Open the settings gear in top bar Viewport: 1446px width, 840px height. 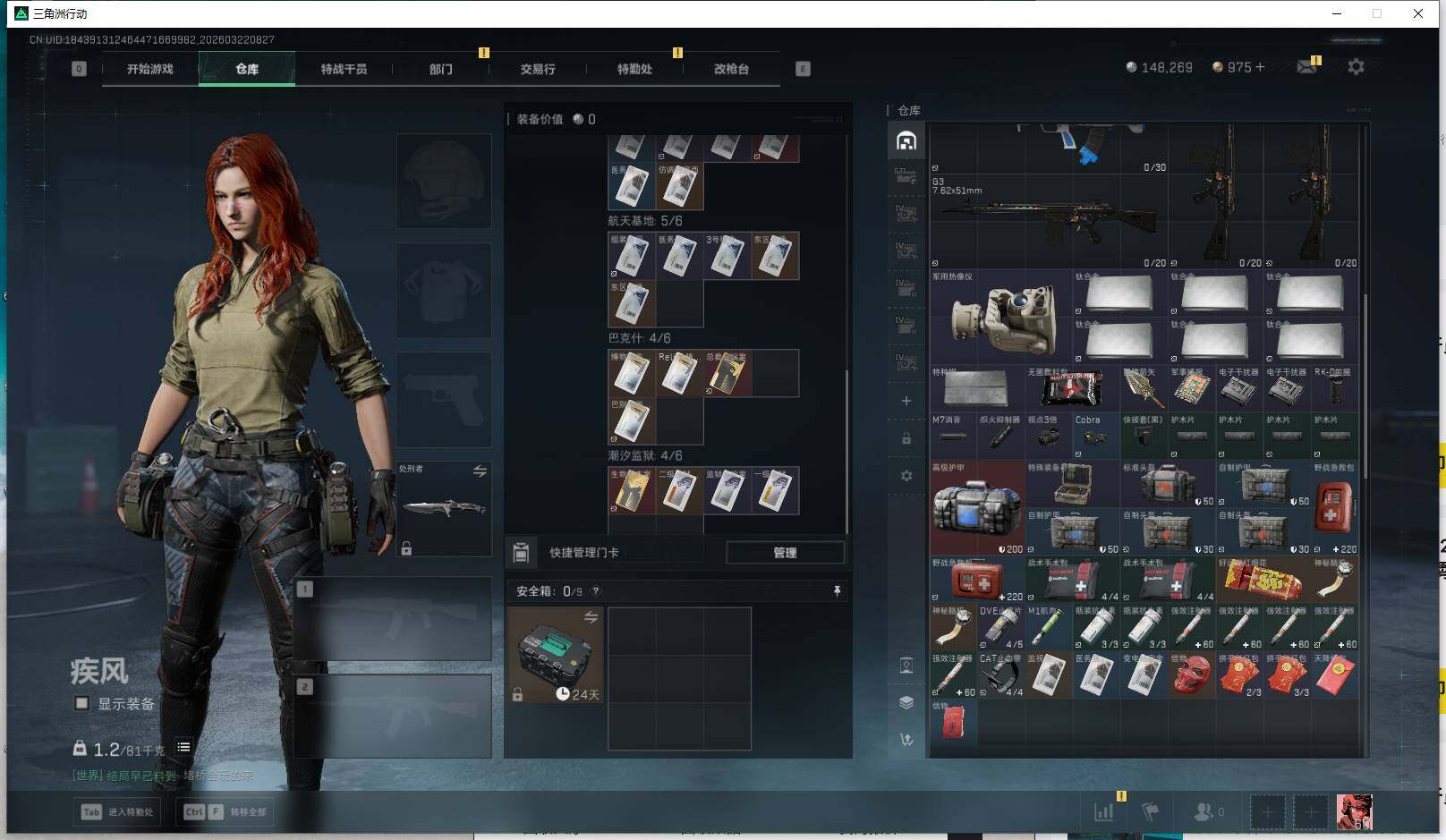1356,67
